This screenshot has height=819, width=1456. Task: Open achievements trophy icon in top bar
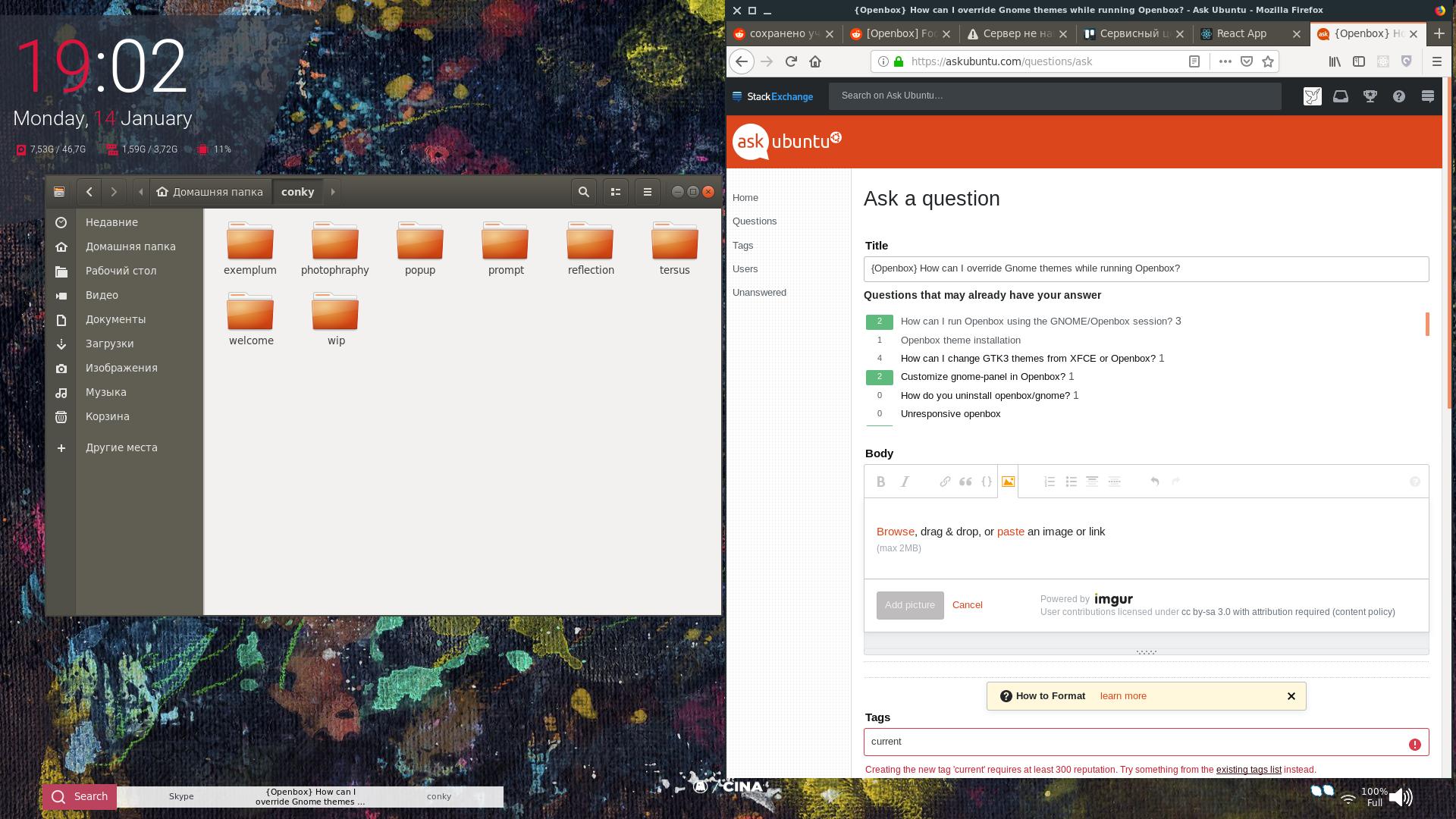coord(1370,96)
